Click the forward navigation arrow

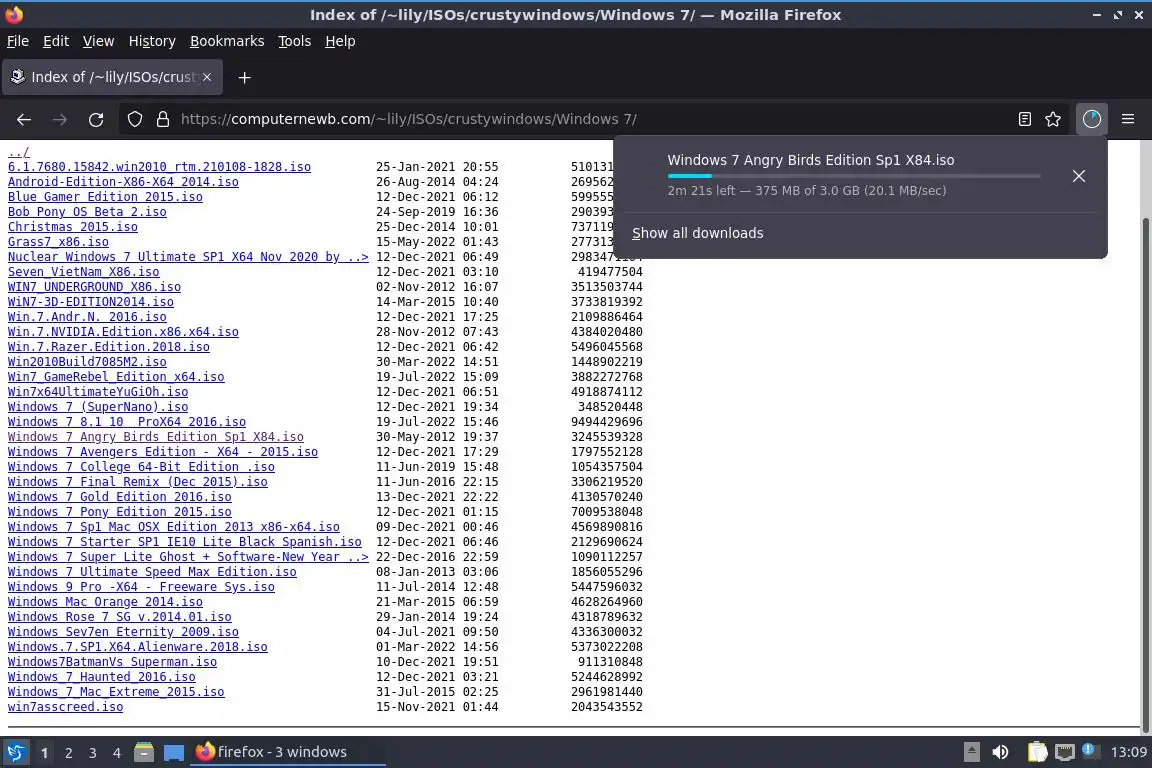click(x=60, y=119)
